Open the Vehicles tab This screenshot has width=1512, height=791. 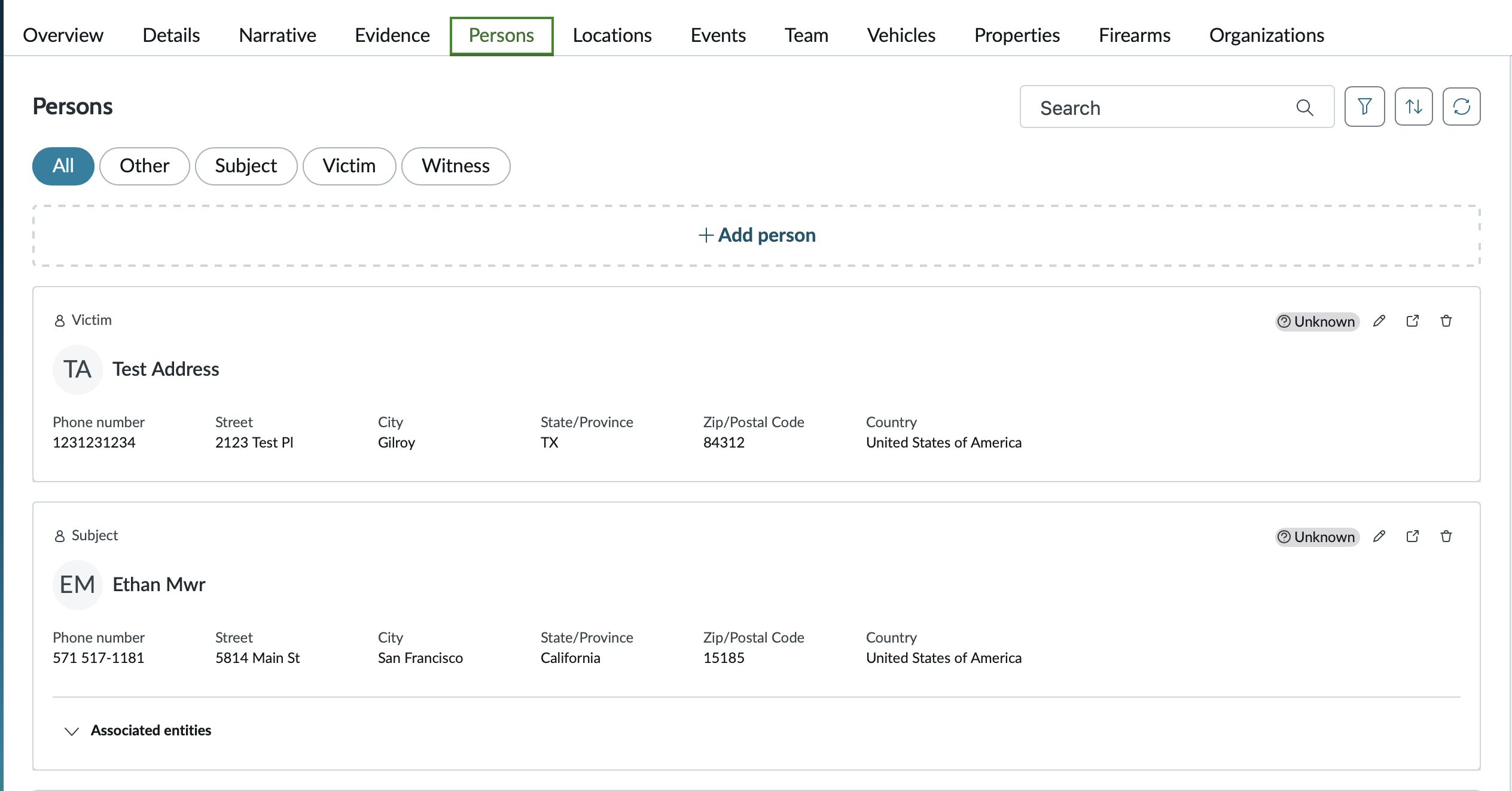click(x=901, y=35)
